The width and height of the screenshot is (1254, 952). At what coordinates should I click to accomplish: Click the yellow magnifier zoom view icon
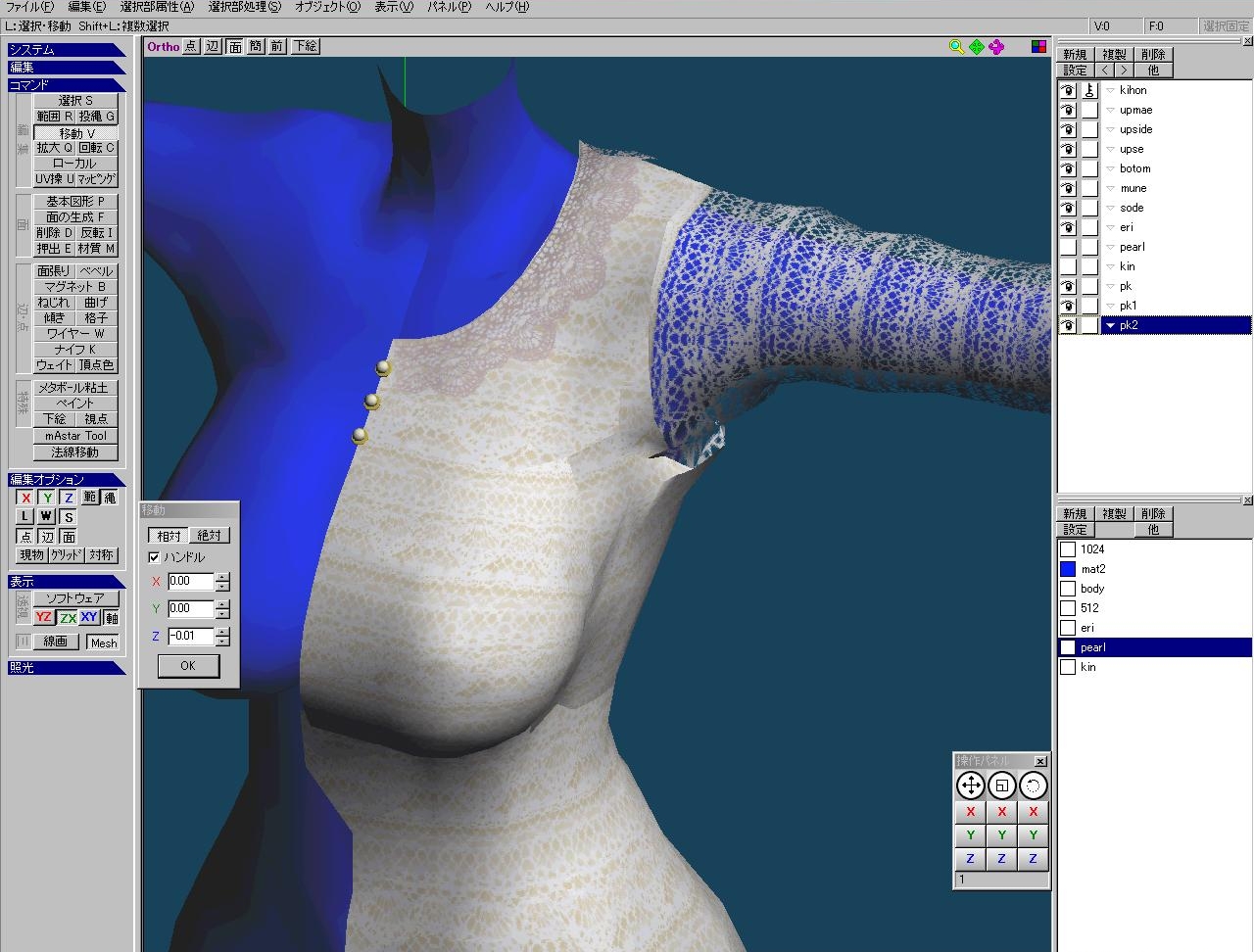point(956,47)
